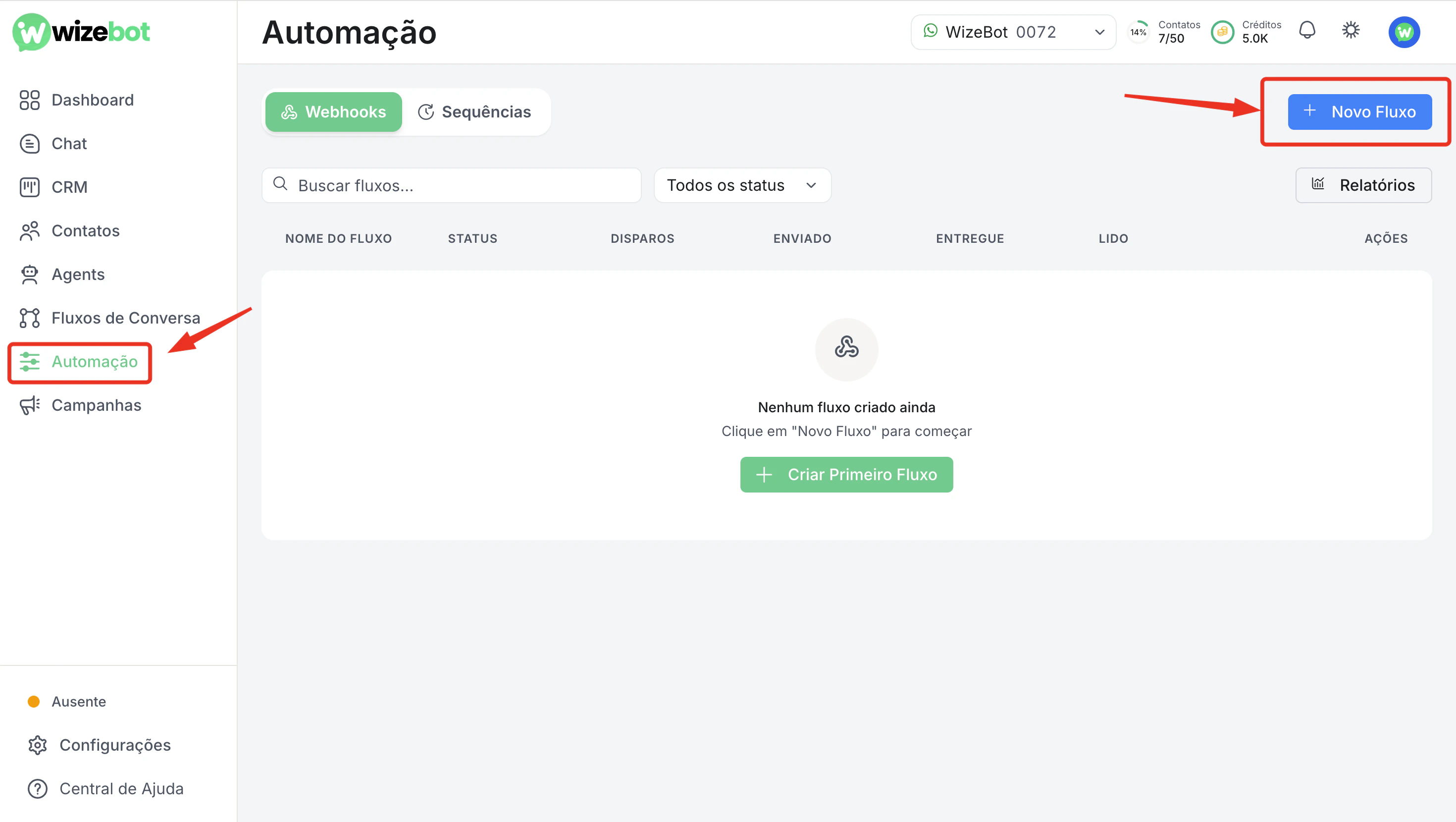Open the notifications bell
The width and height of the screenshot is (1456, 822).
point(1308,31)
